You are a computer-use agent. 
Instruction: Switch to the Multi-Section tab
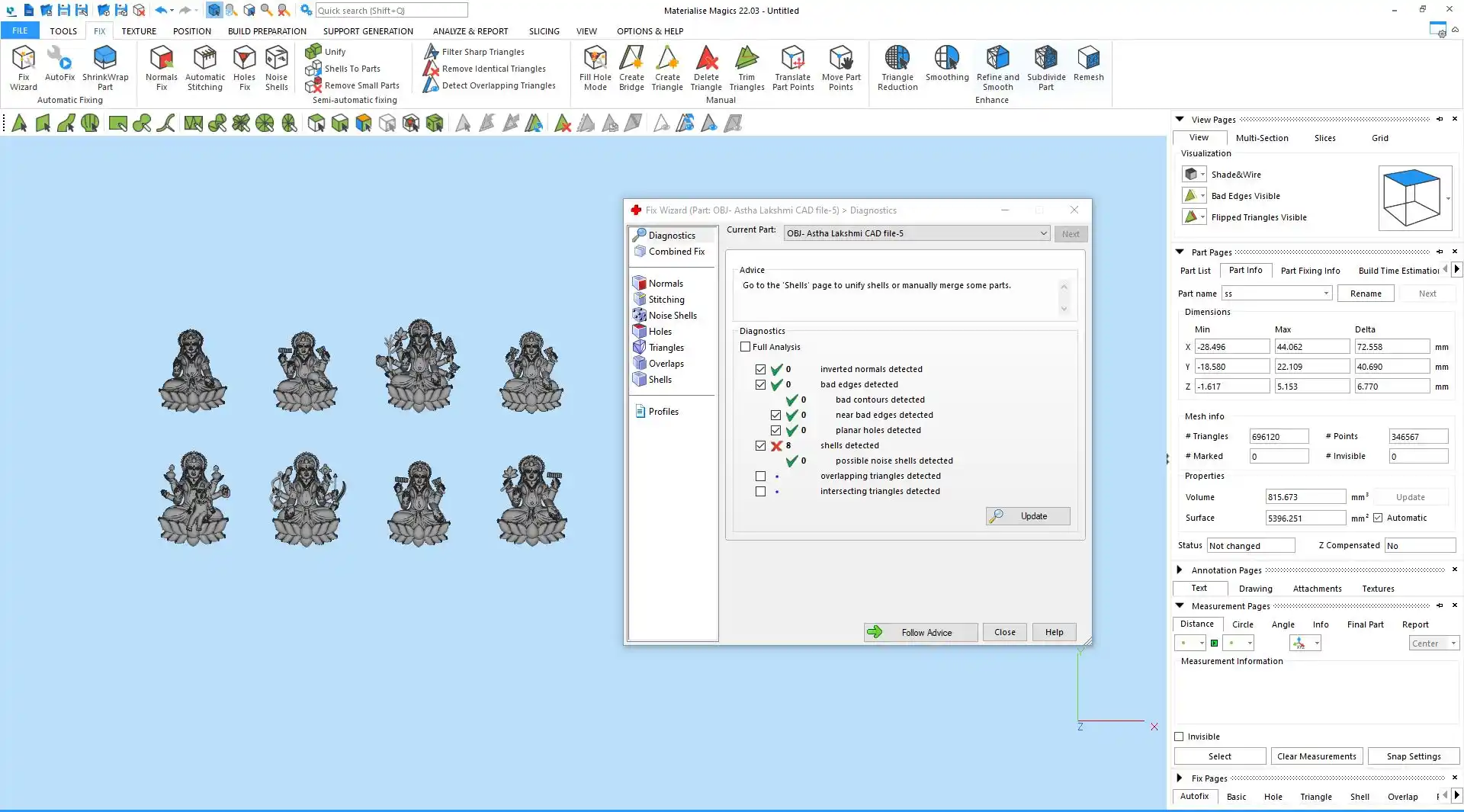[1262, 138]
